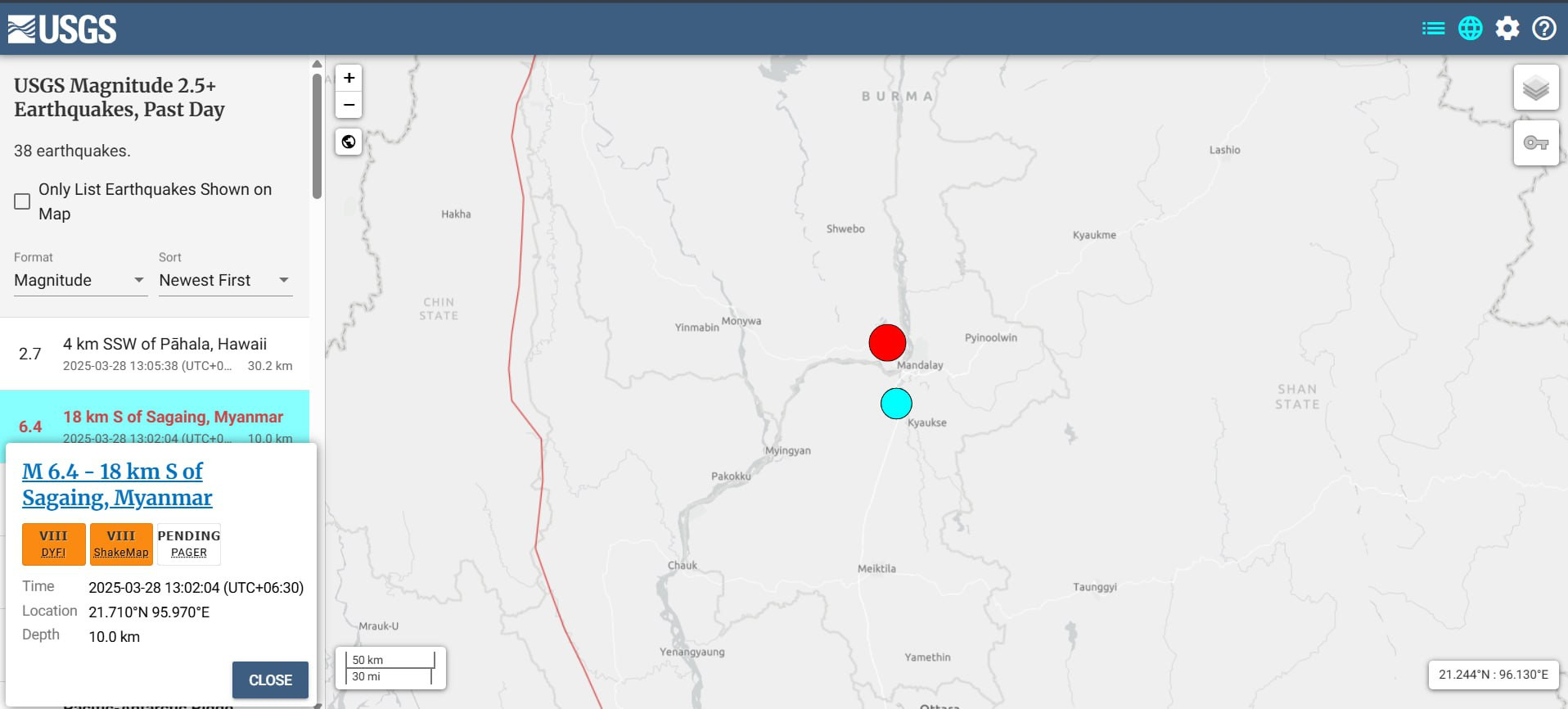Show the map legend key
This screenshot has width=1568, height=709.
[x=1535, y=143]
